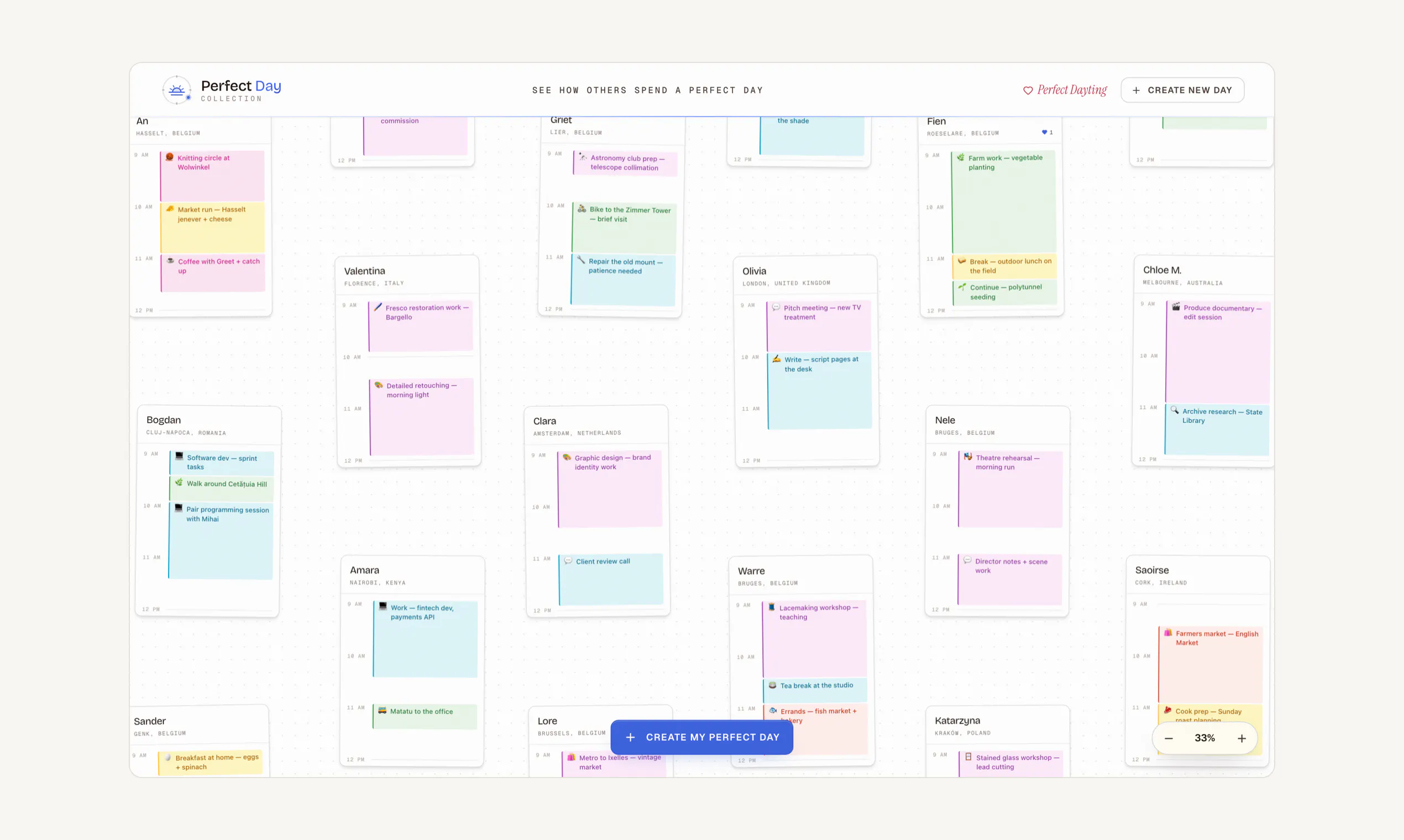
Task: Select the Work — fintech dev event
Action: 425,639
